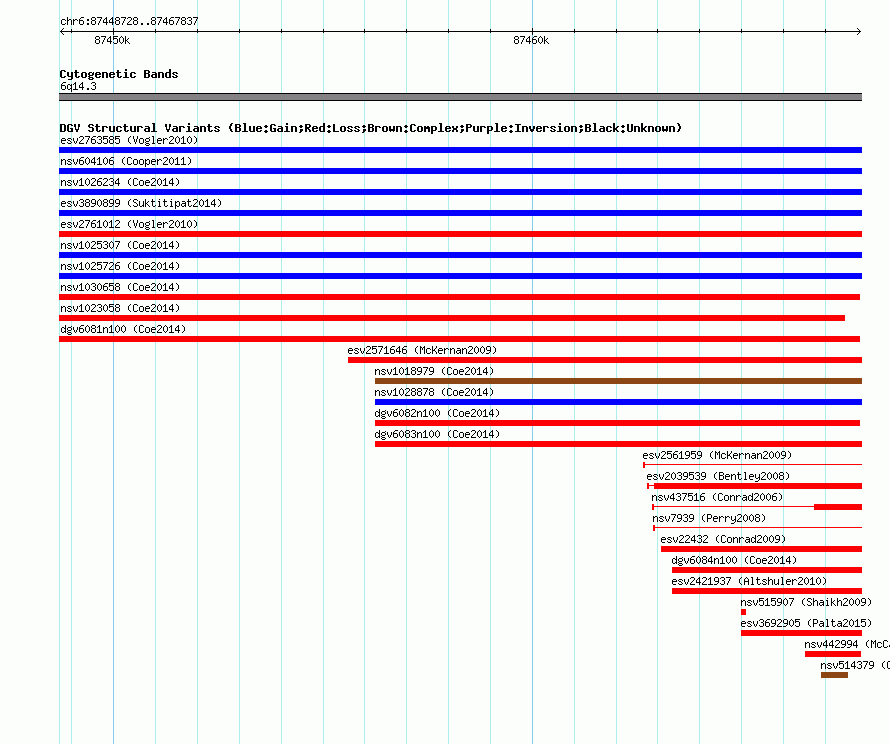
Task: Click the red bar under nsv442994
Action: 833,654
